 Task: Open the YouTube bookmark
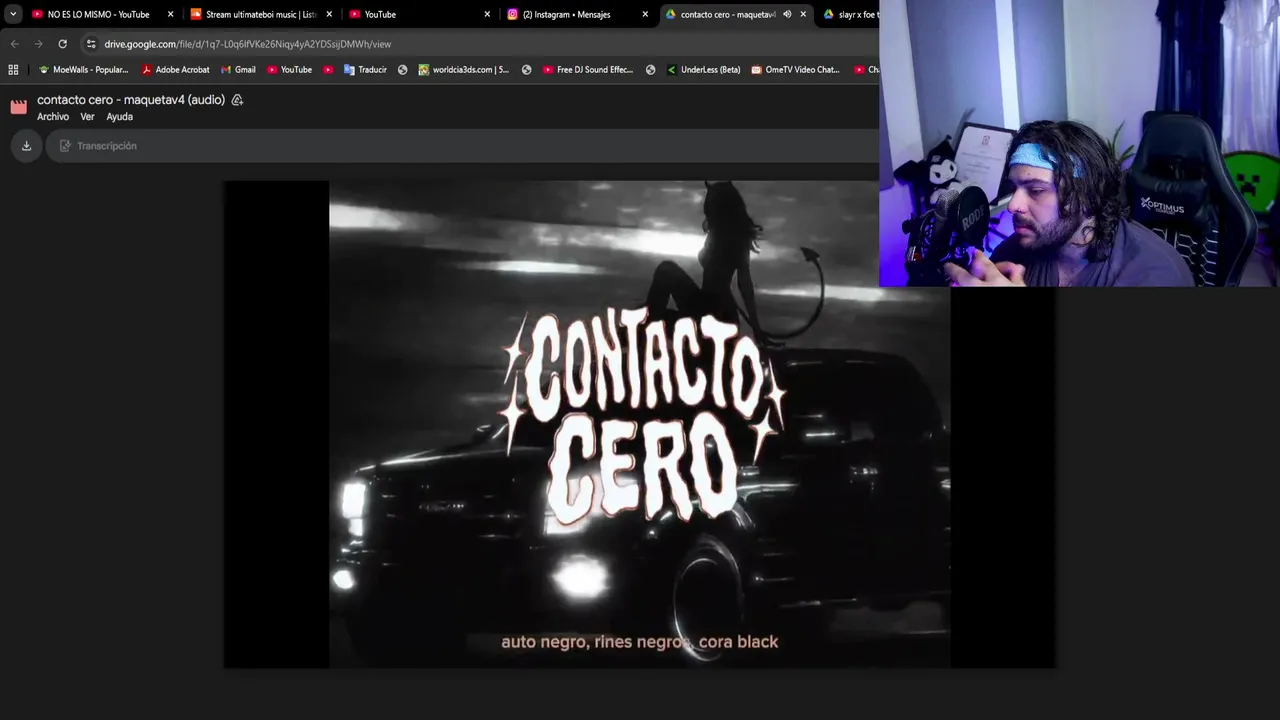289,70
